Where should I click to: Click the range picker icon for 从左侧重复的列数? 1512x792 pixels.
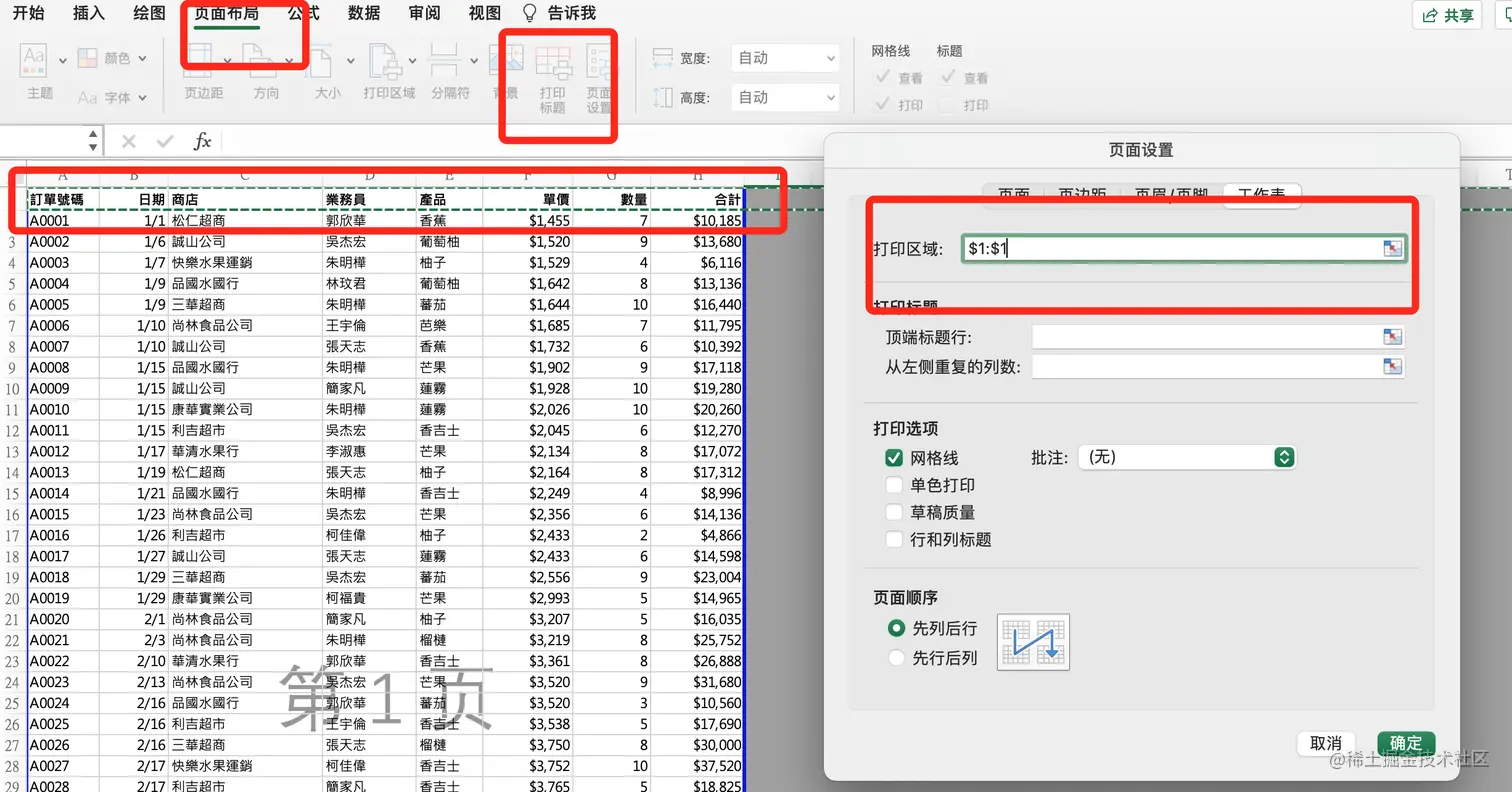click(1392, 367)
